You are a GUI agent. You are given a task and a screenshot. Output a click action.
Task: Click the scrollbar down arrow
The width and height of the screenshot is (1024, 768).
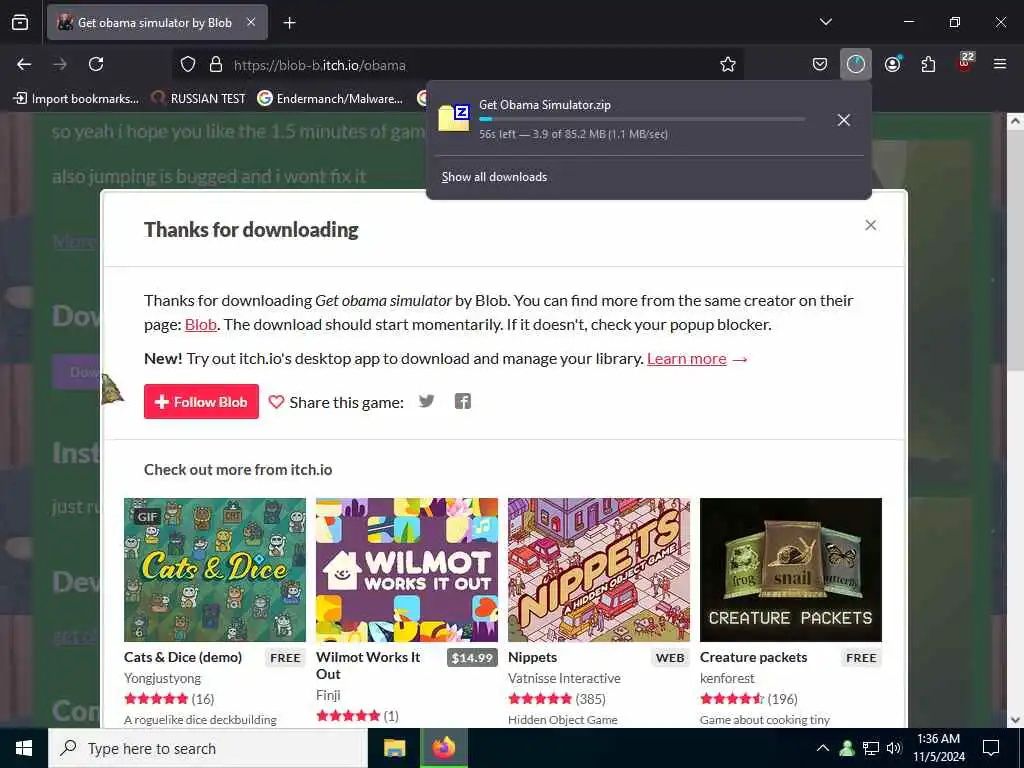[x=1014, y=720]
